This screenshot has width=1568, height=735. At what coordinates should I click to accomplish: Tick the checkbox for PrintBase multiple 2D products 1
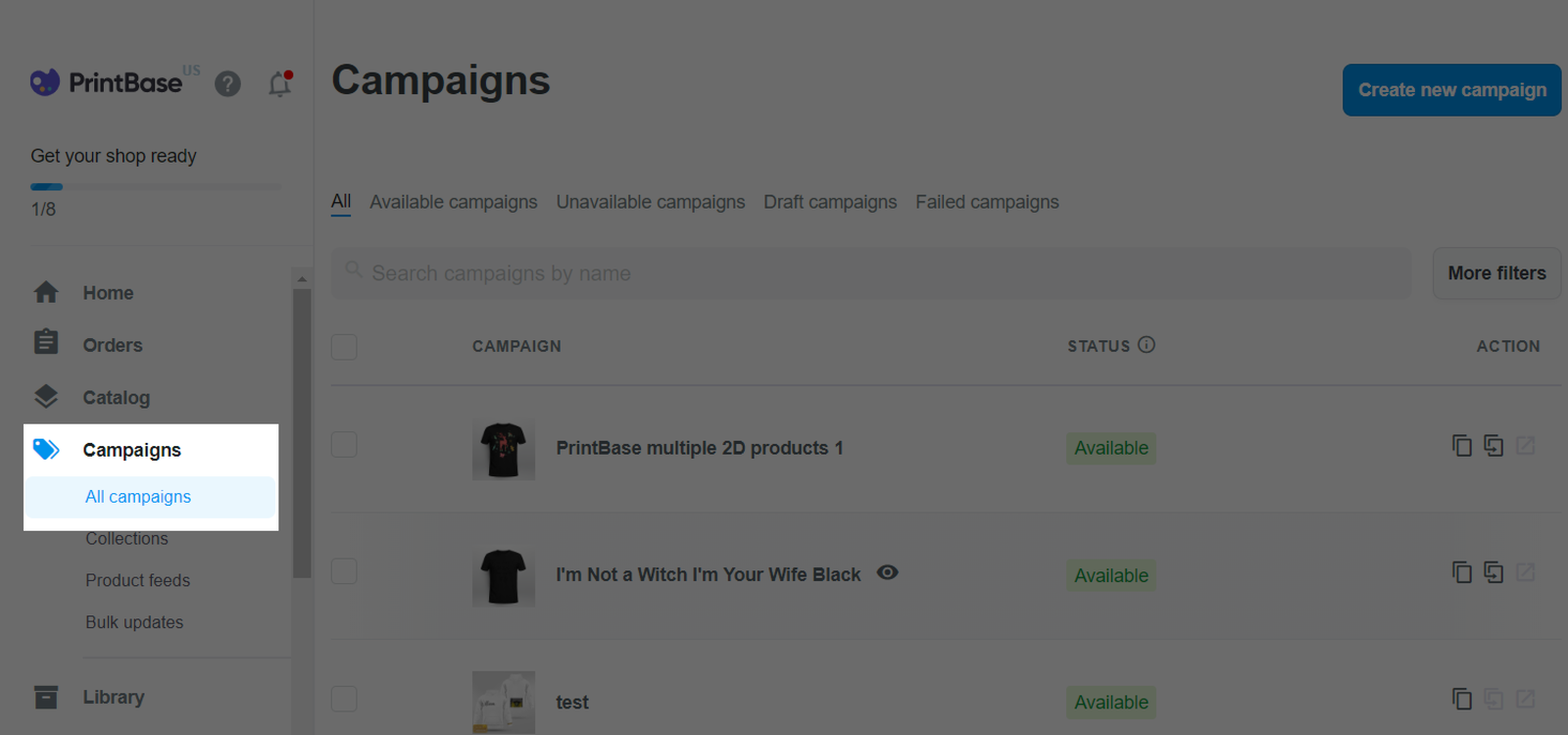coord(344,445)
